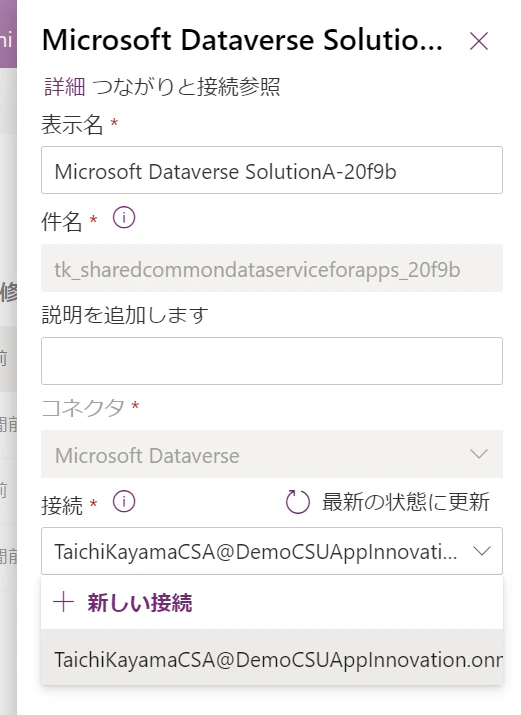521x715 pixels.
Task: Focus the 説明を追加します text box
Action: coord(272,361)
